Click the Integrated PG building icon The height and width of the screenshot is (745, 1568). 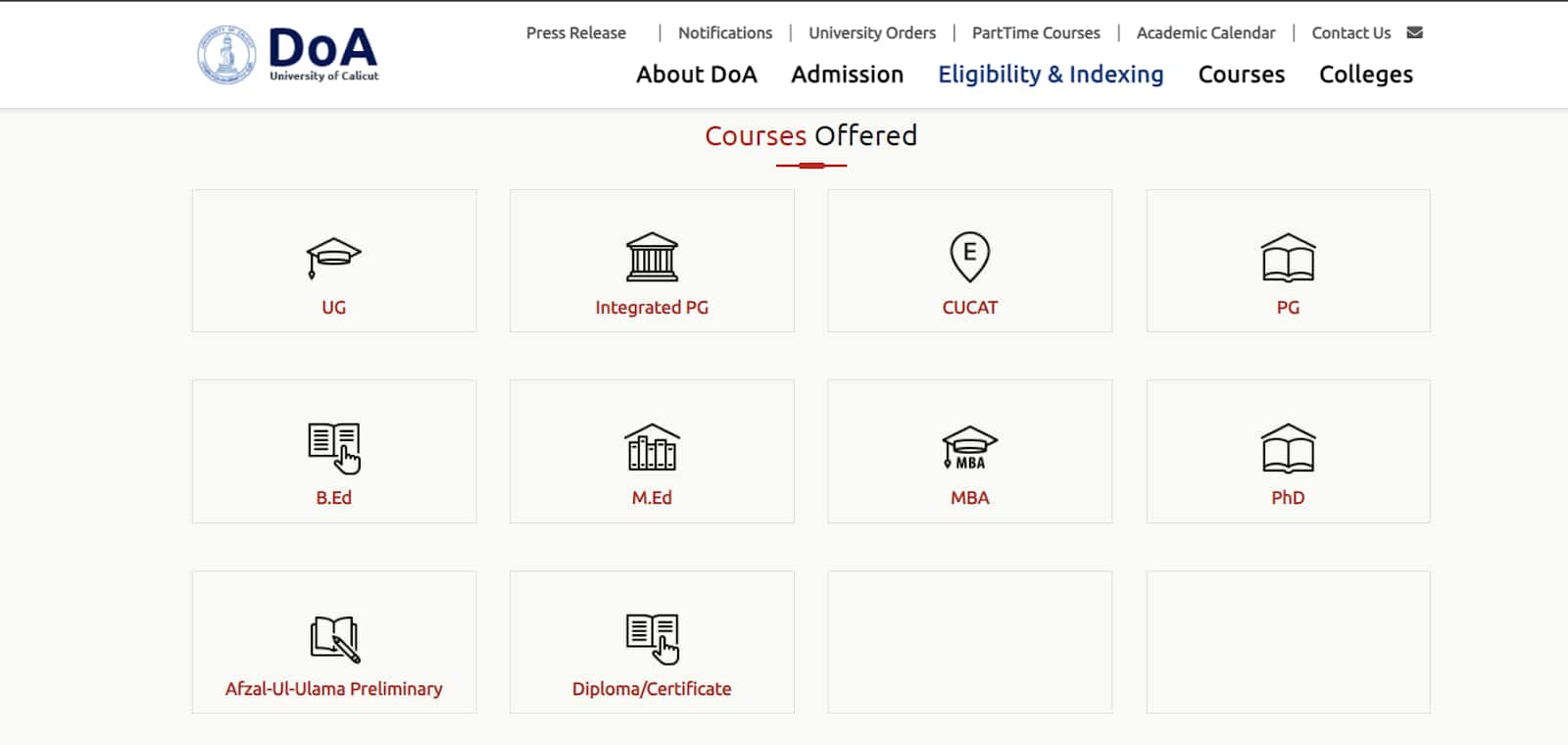click(652, 257)
